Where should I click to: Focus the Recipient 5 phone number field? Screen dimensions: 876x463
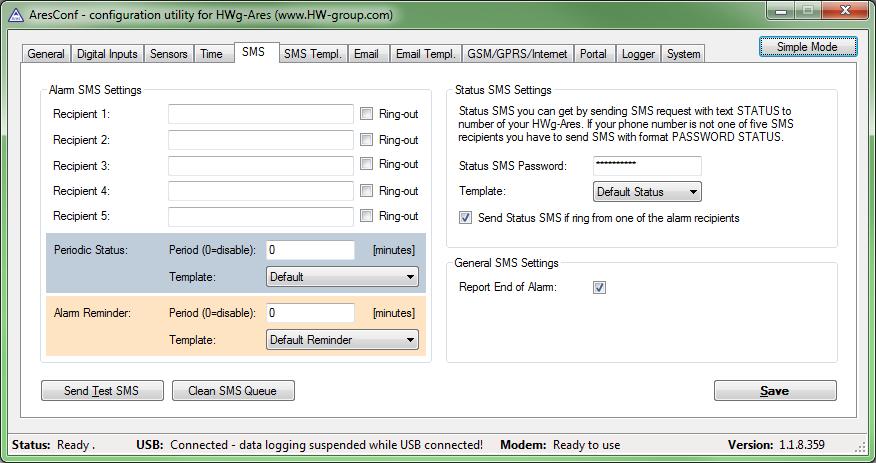coord(261,216)
